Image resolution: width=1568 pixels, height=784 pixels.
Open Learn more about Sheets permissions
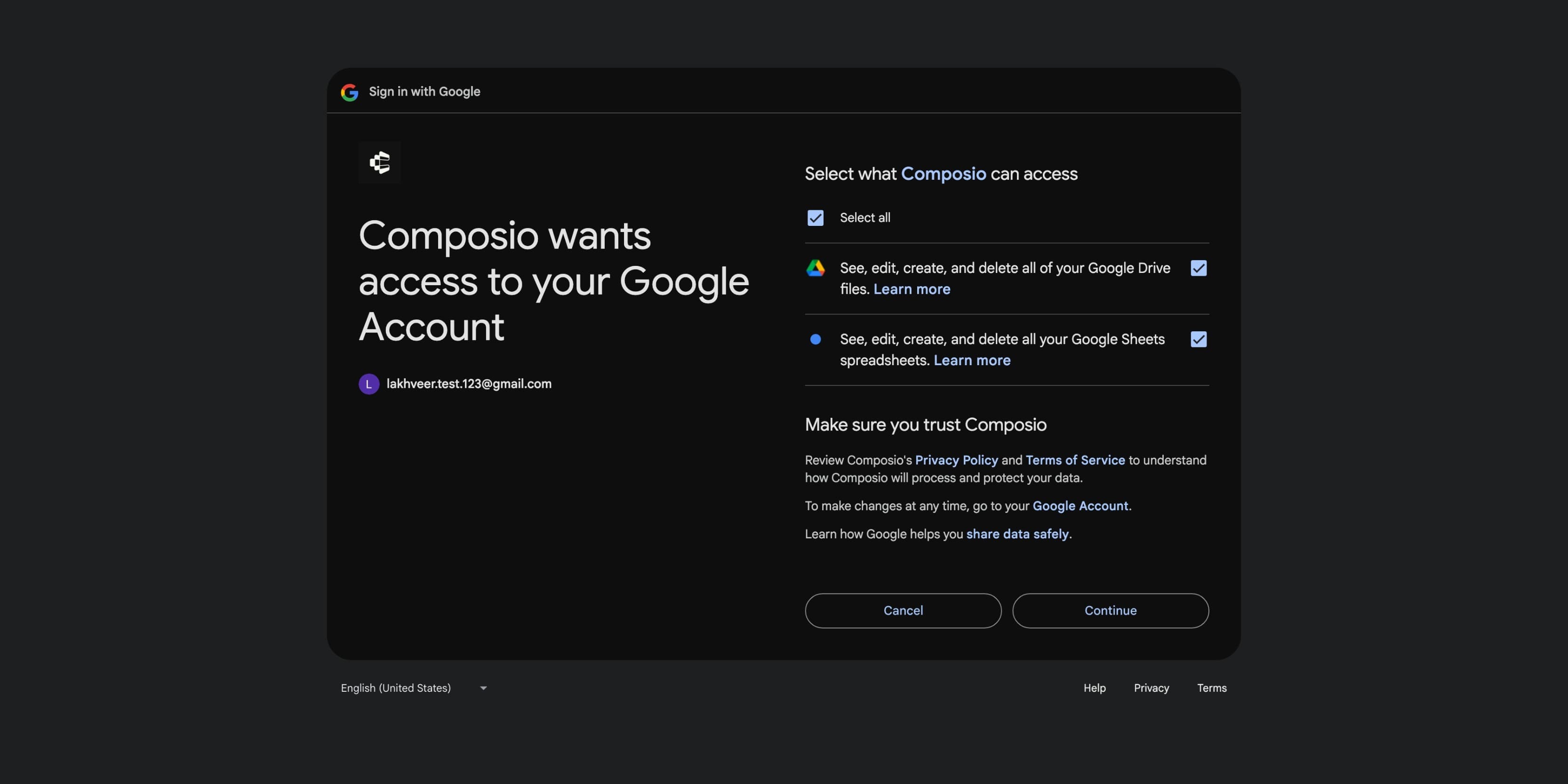click(971, 360)
